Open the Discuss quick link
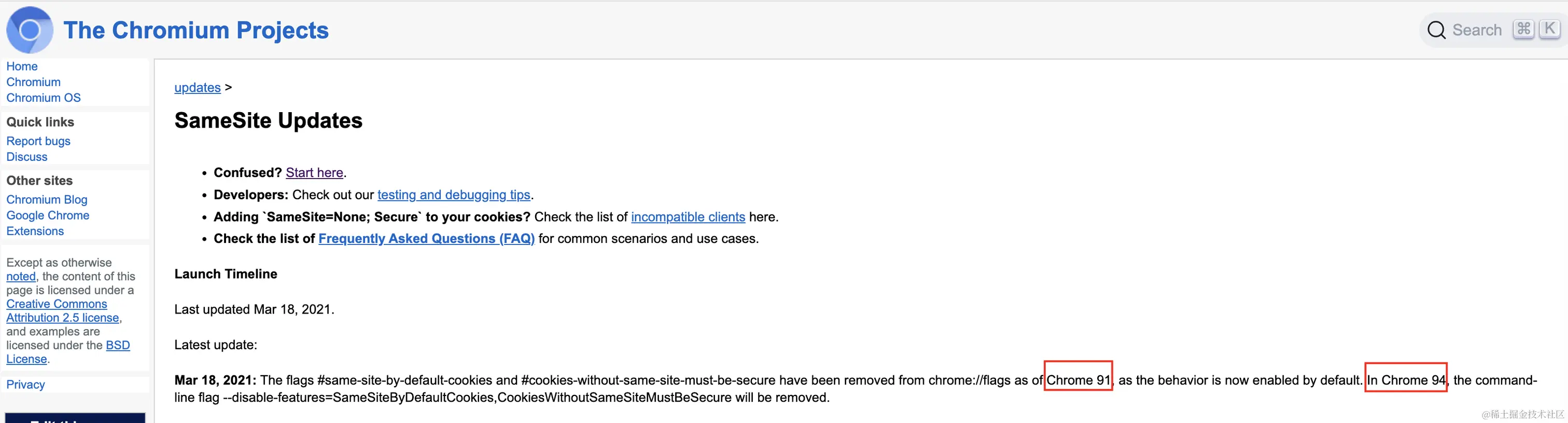This screenshot has height=423, width=1568. 27,157
